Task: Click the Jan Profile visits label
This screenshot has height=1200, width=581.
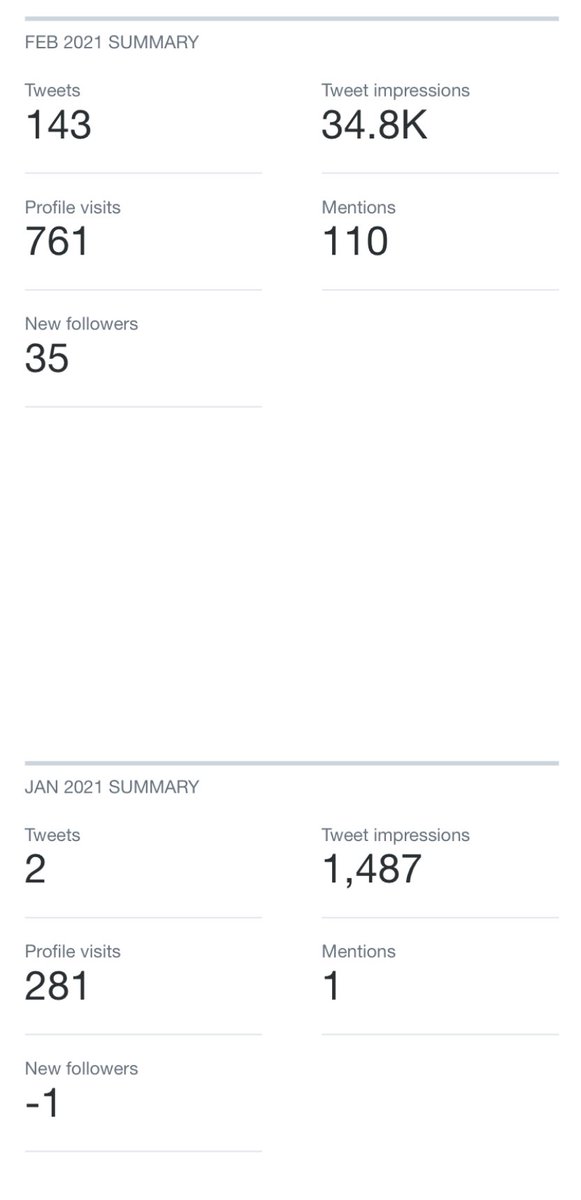Action: click(x=72, y=951)
